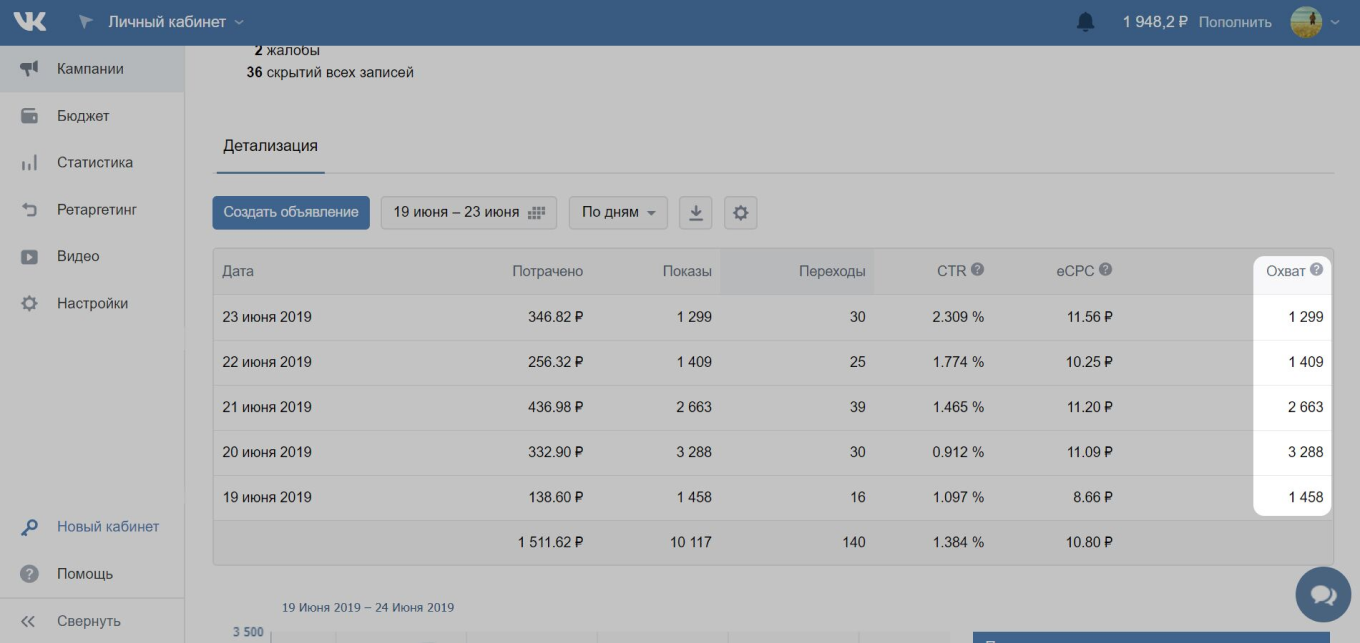Go to Кампании in the sidebar

pyautogui.click(x=90, y=69)
